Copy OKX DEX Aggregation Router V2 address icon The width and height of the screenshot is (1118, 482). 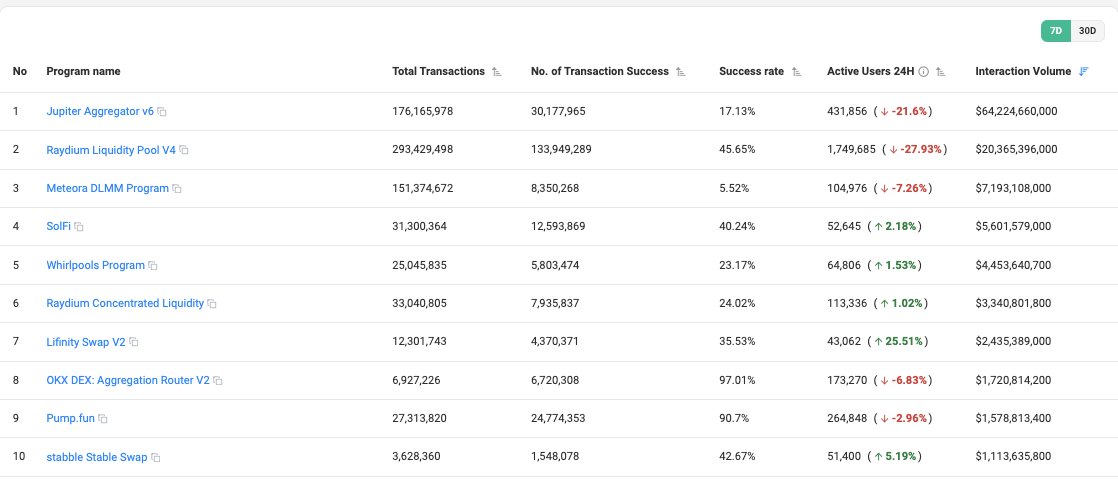tap(217, 381)
